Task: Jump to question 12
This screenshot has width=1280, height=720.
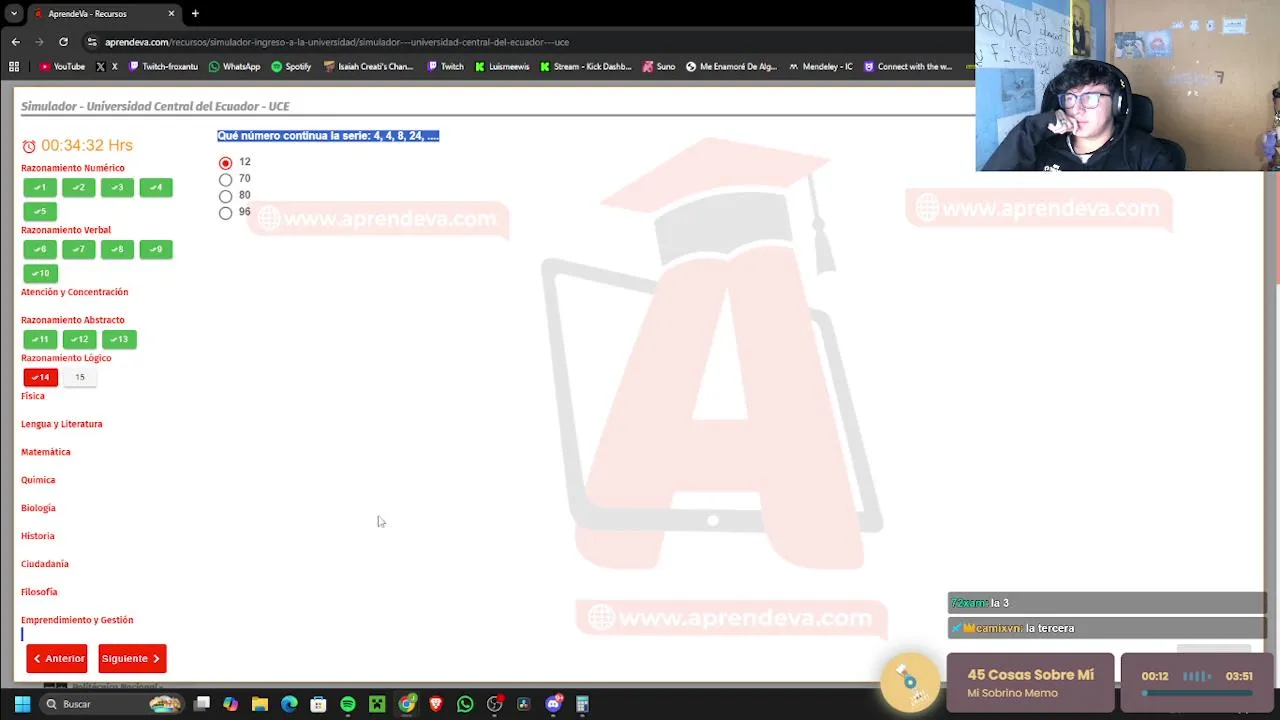Action: click(x=80, y=339)
